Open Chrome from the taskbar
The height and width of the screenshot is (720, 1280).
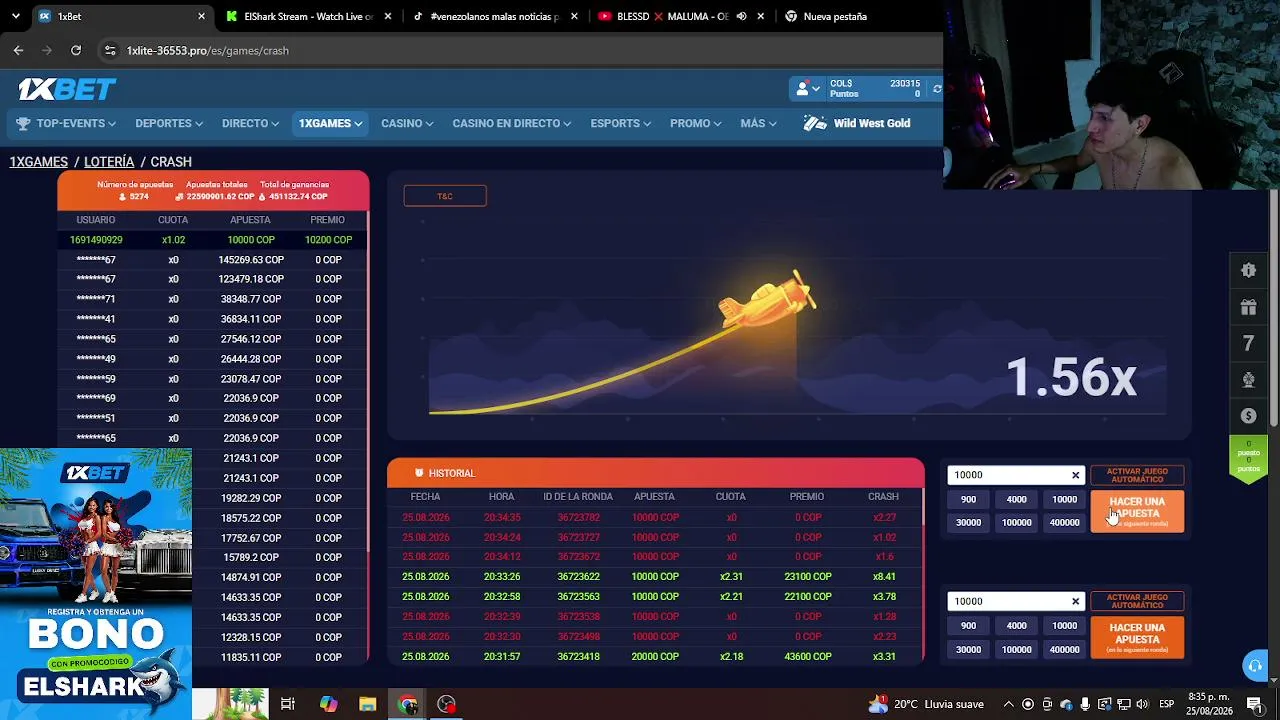[407, 704]
